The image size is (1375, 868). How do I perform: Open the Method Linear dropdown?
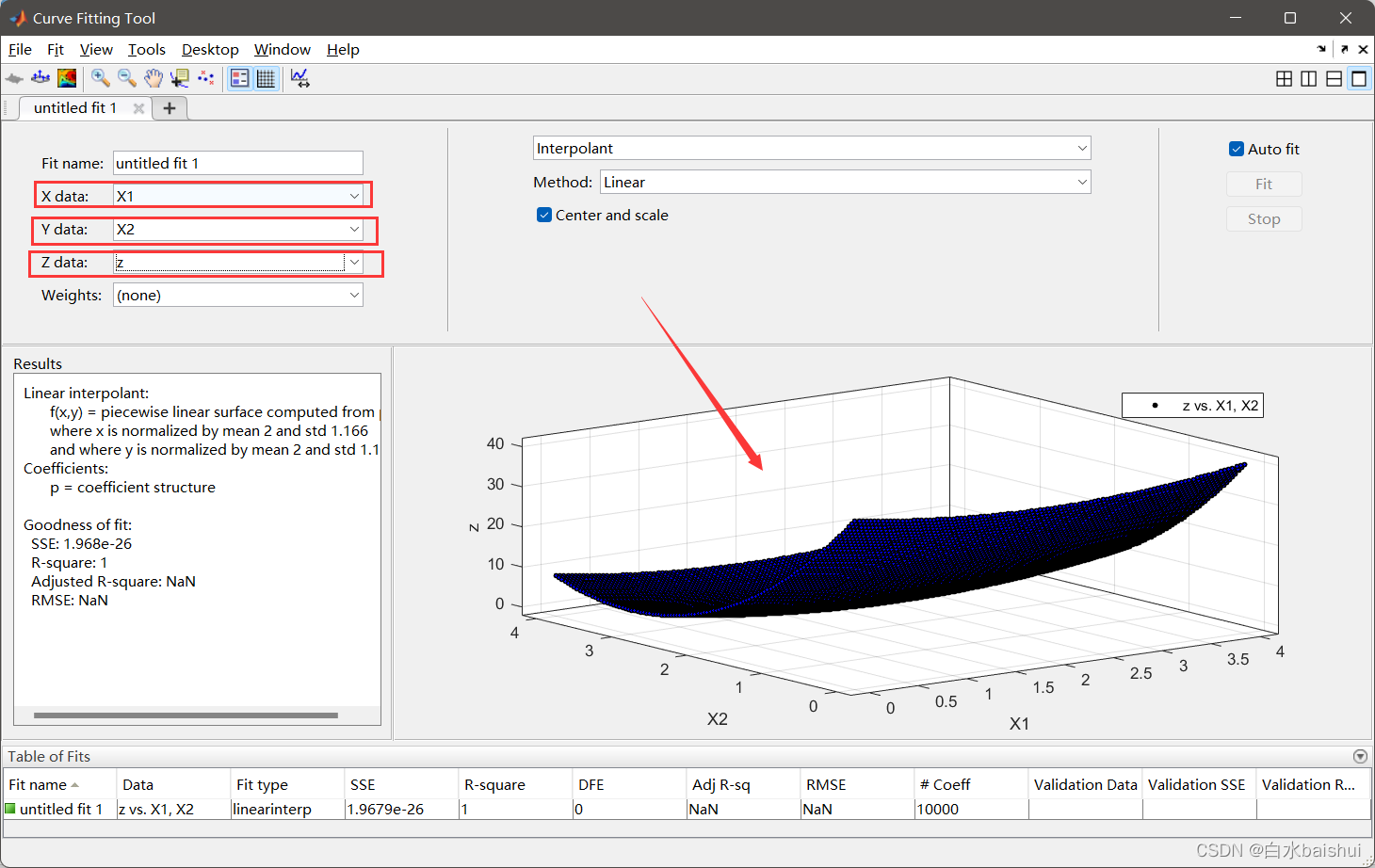(846, 182)
